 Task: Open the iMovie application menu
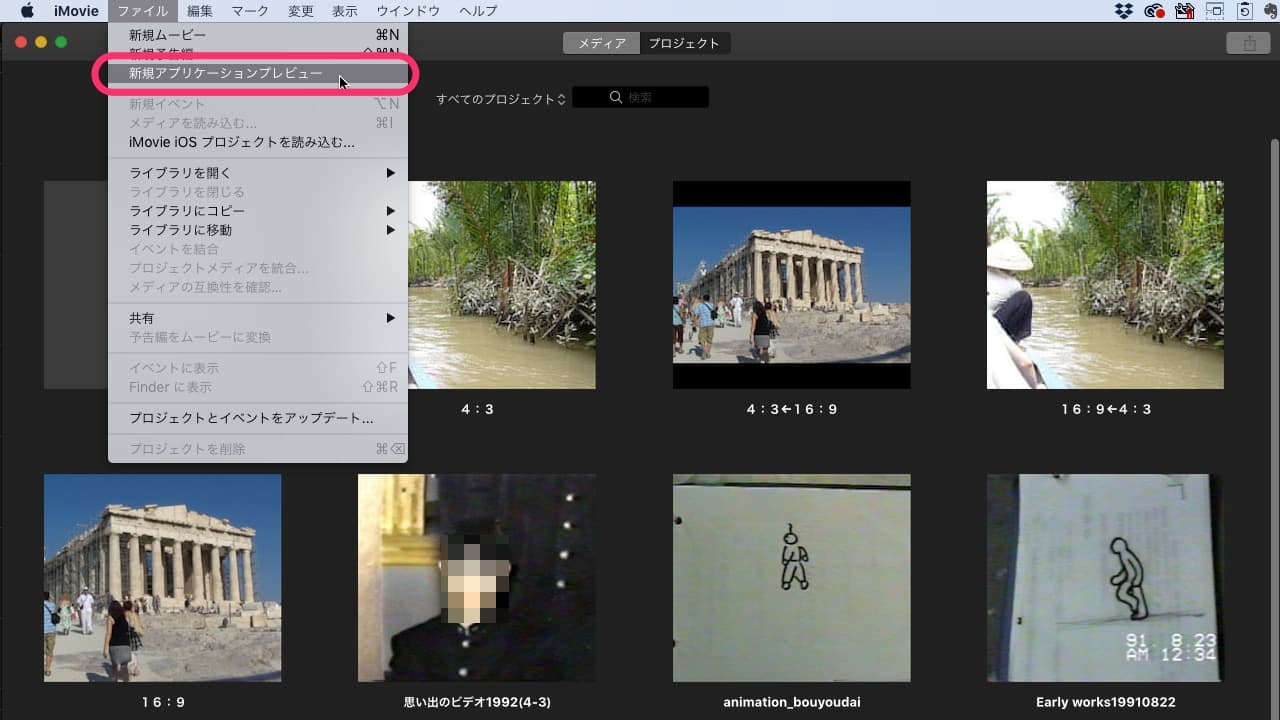coord(76,11)
